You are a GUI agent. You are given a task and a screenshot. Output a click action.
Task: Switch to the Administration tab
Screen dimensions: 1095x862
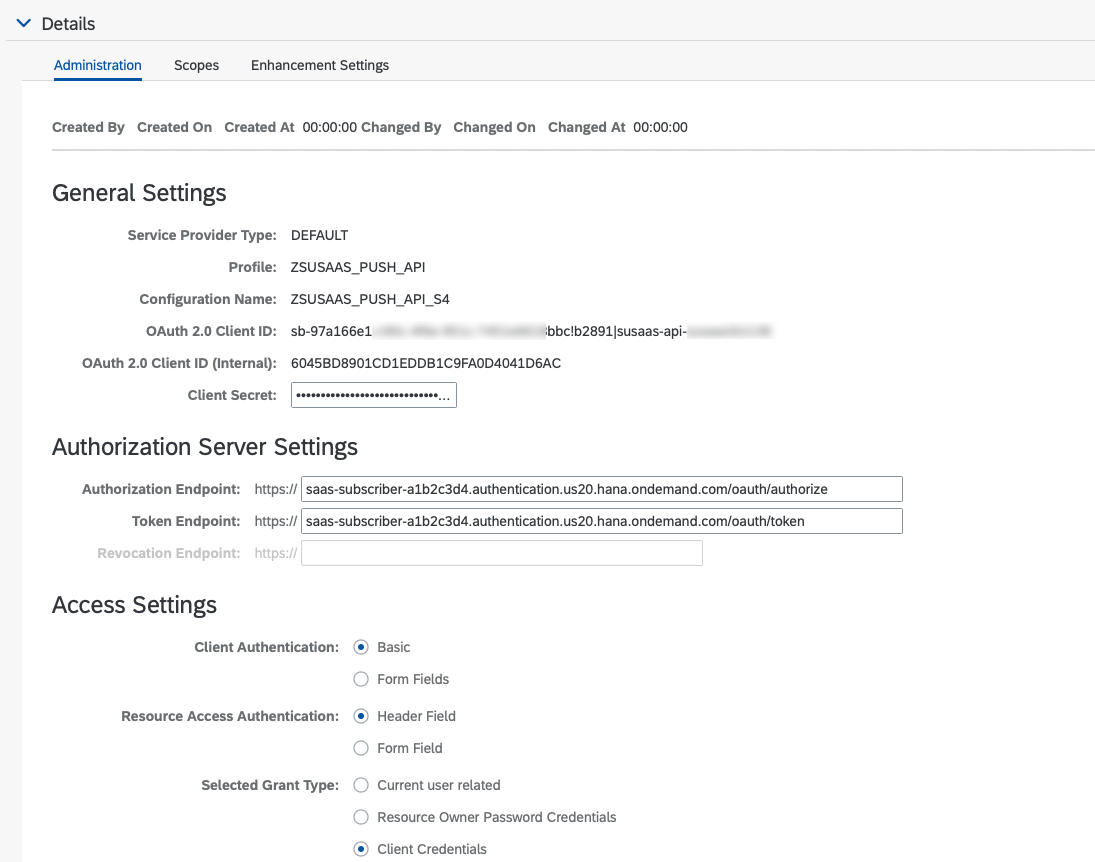[x=98, y=65]
